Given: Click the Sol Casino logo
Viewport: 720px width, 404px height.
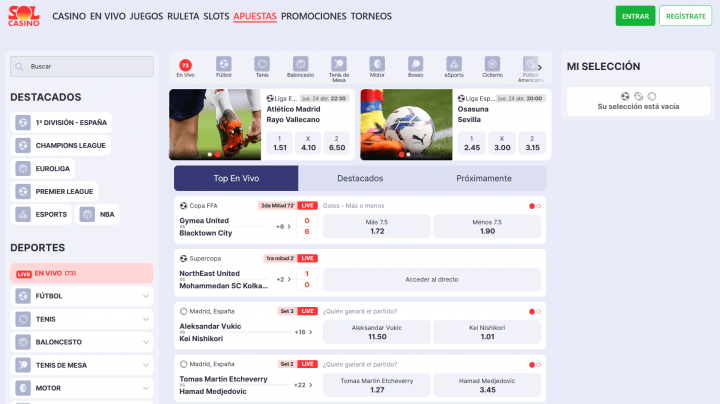Looking at the screenshot, I should click(24, 16).
